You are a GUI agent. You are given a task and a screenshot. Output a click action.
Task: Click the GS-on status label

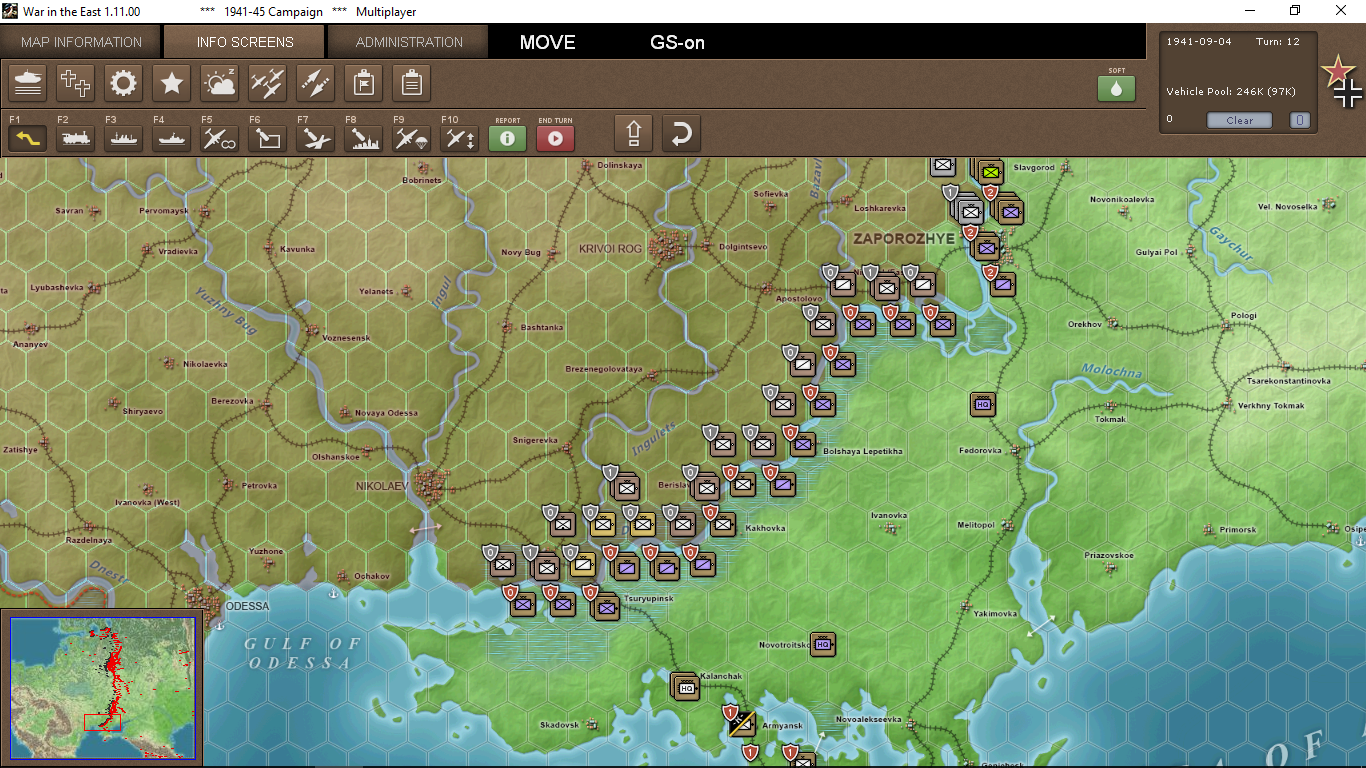point(678,43)
